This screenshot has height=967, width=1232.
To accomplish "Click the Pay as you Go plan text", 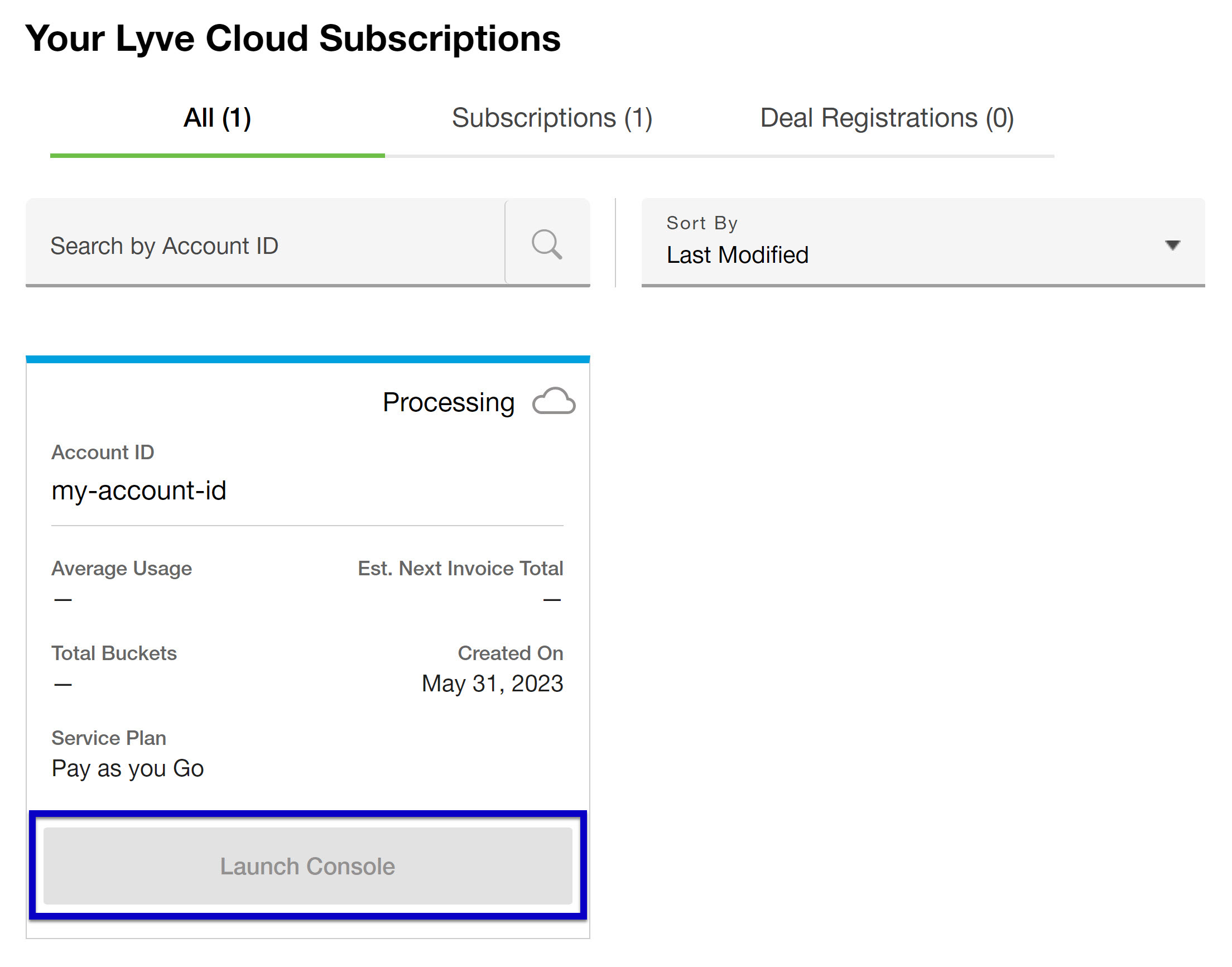I will point(127,768).
